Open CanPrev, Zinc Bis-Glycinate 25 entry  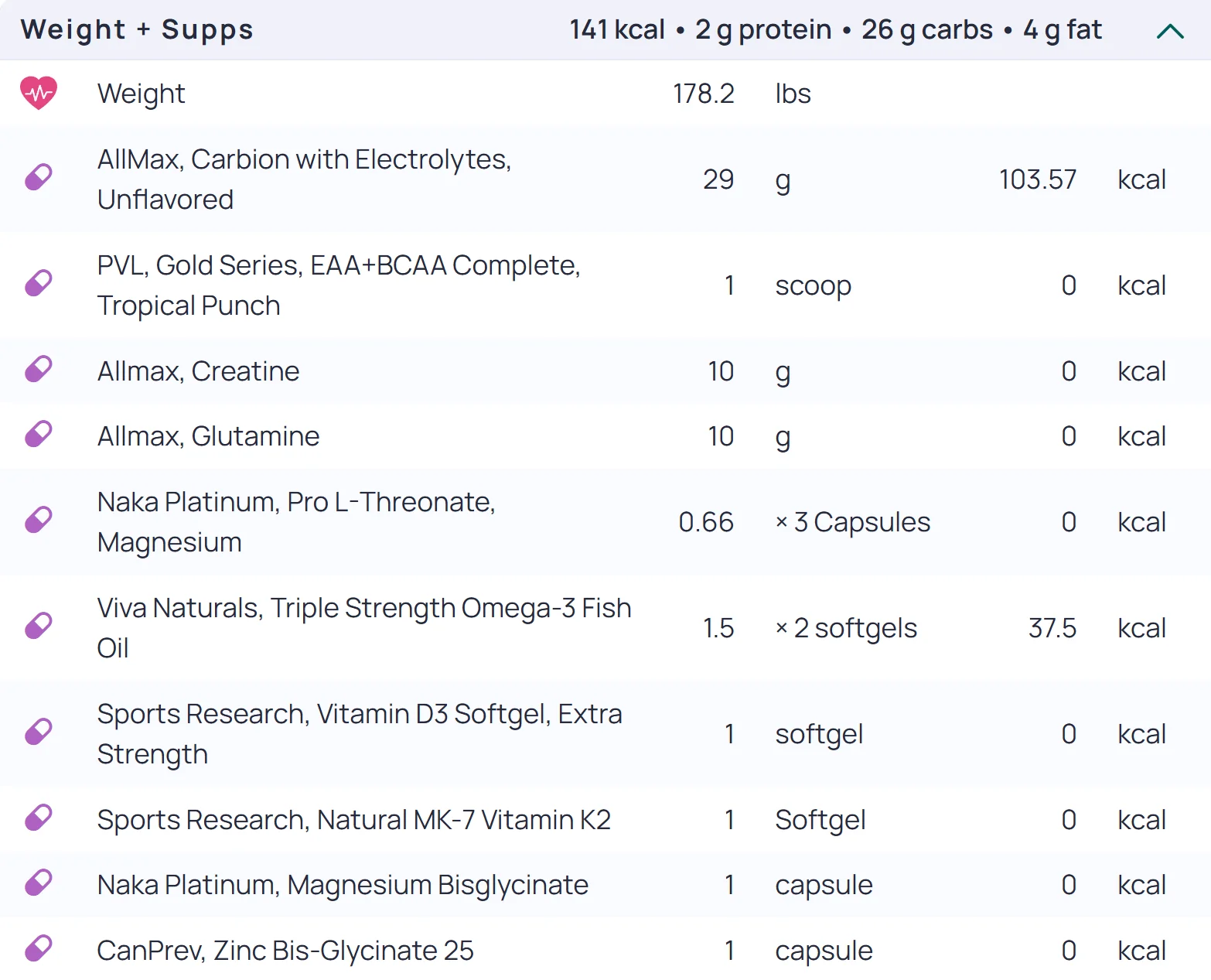(x=285, y=951)
